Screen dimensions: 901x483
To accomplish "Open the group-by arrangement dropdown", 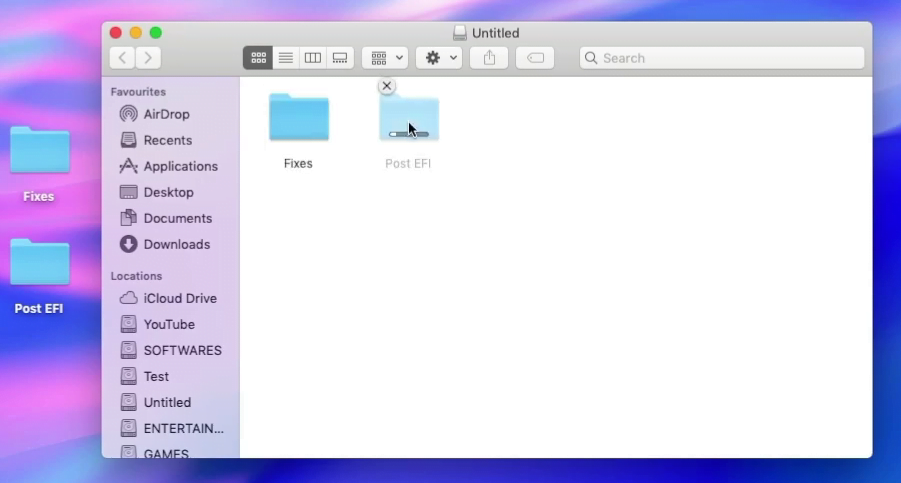I will click(x=385, y=57).
